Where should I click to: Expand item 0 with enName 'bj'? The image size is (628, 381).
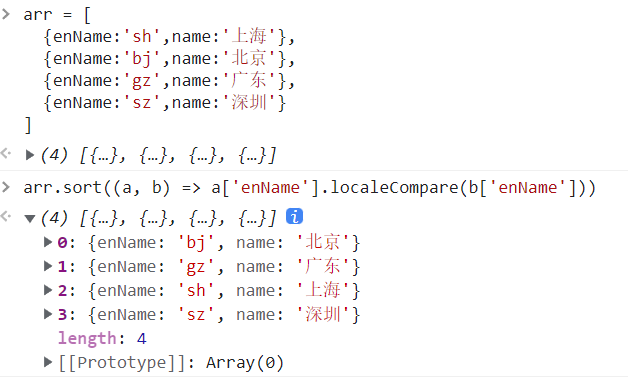pyautogui.click(x=48, y=242)
